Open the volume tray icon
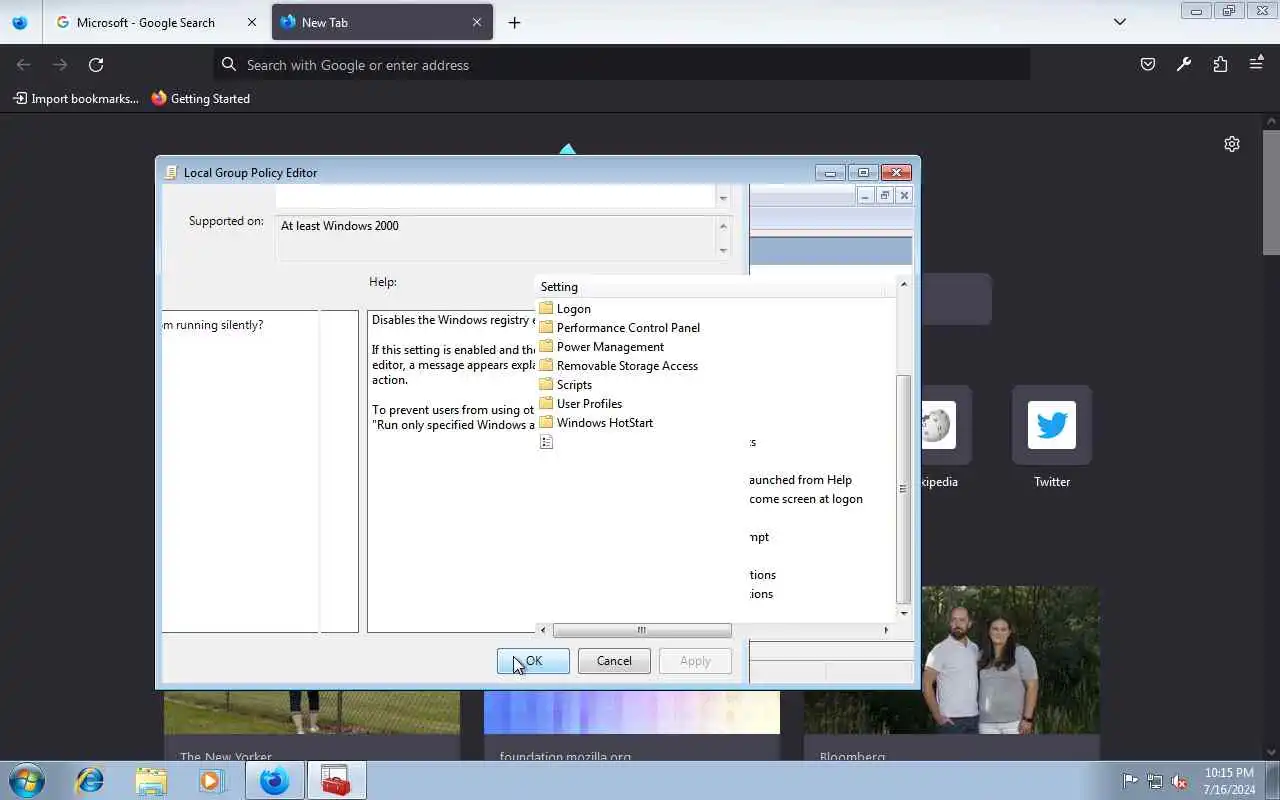Viewport: 1280px width, 800px height. [1180, 781]
